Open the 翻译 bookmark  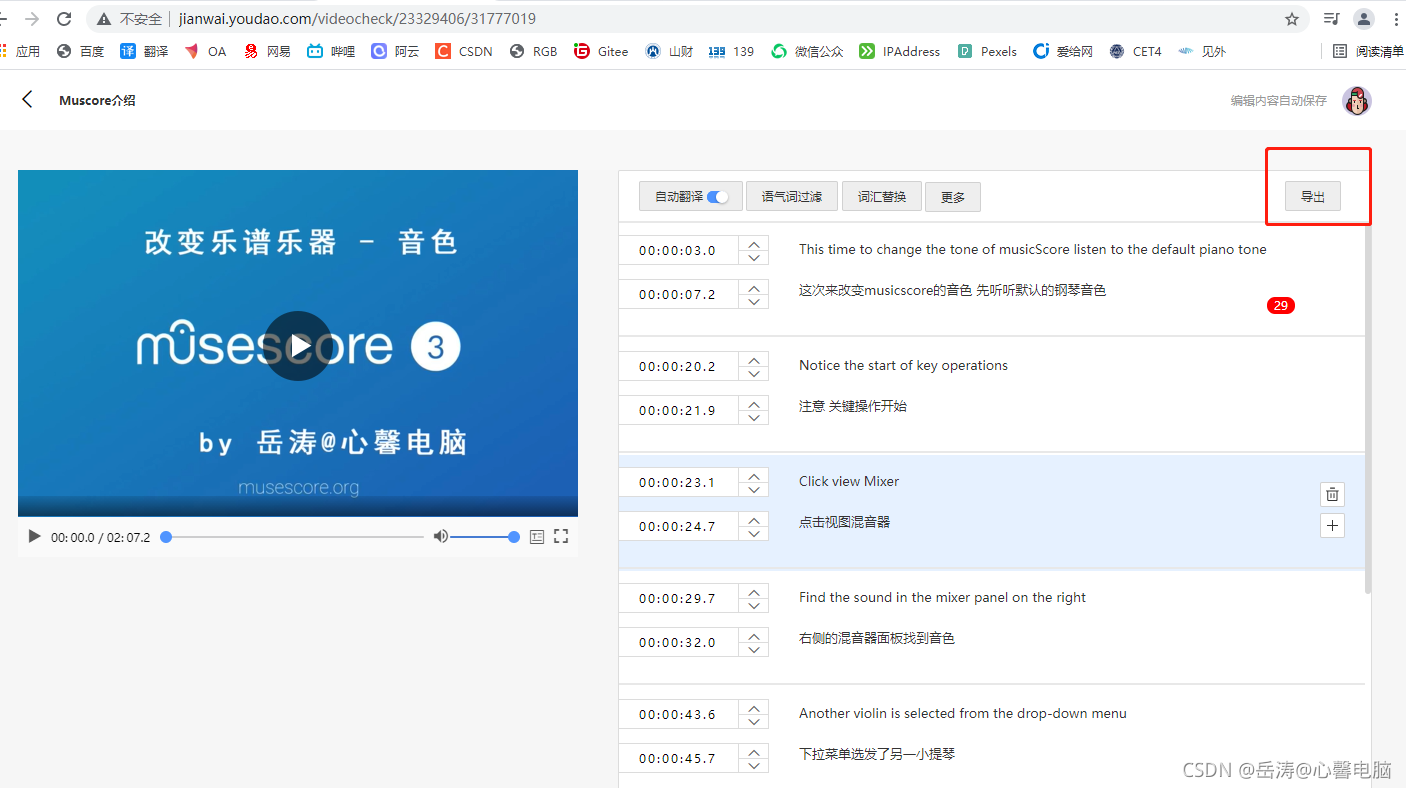click(144, 51)
